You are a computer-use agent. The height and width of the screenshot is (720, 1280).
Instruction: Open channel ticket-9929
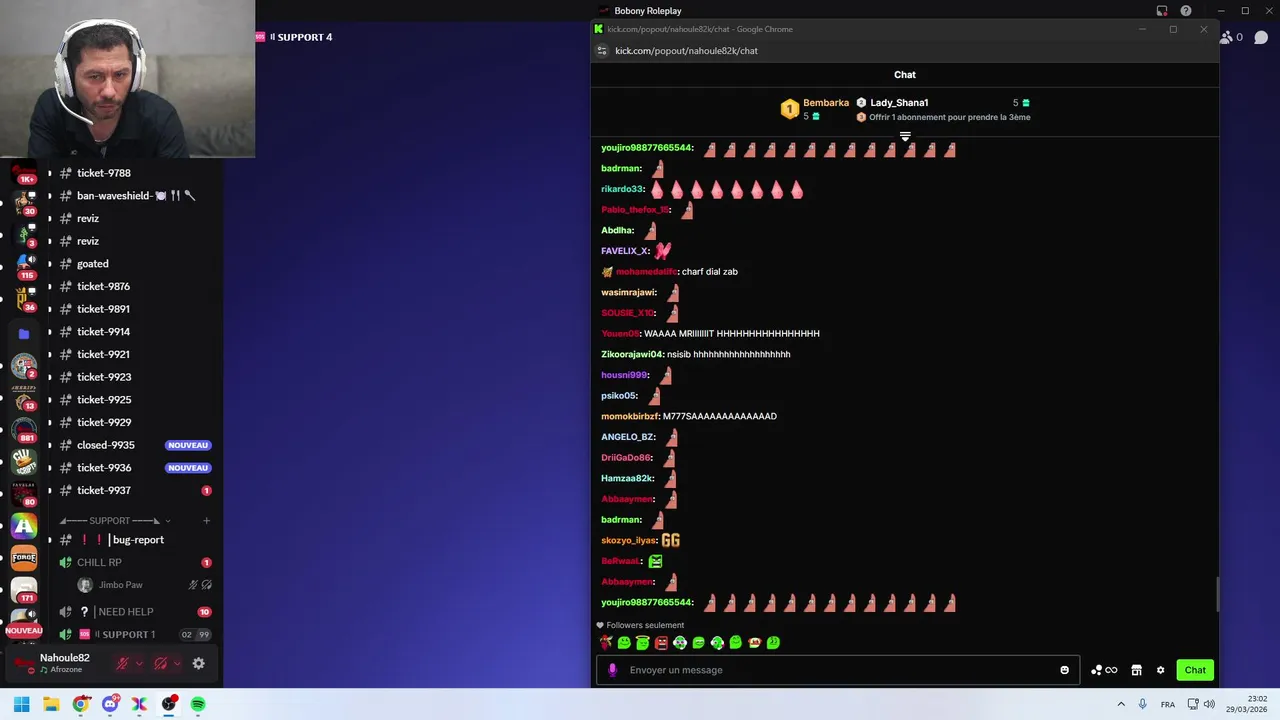[x=135, y=422]
